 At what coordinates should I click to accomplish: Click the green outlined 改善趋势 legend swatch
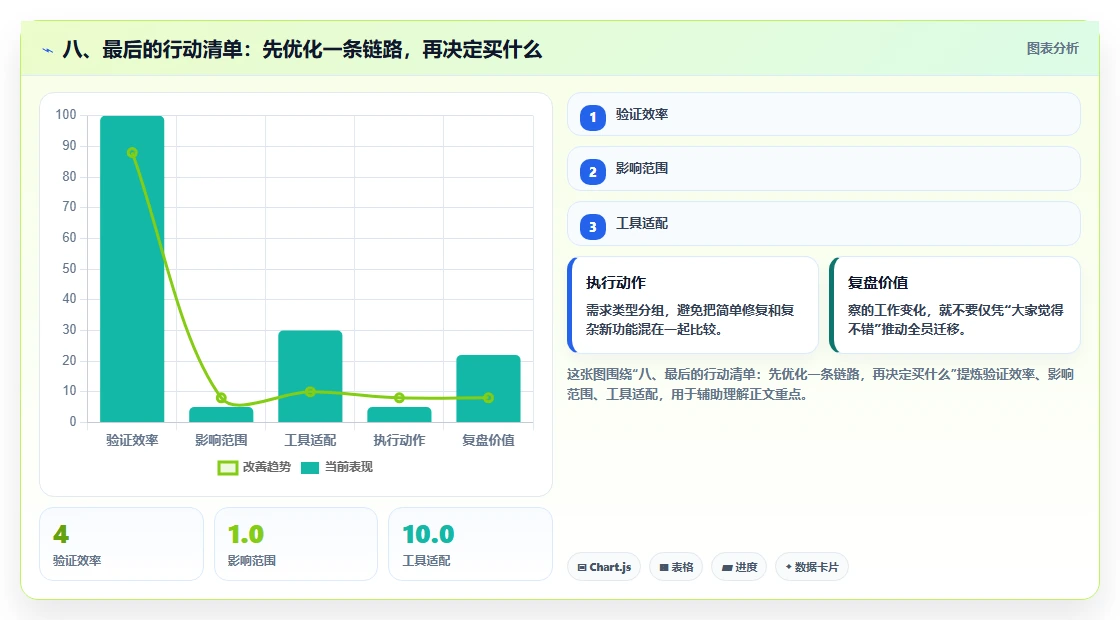tap(228, 468)
